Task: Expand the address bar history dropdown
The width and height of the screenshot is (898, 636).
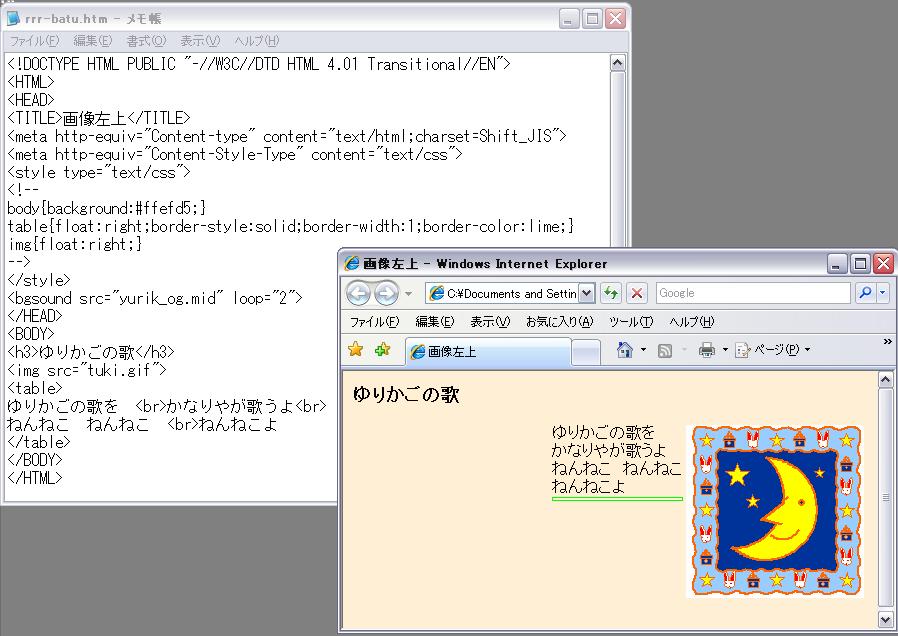Action: pyautogui.click(x=586, y=294)
